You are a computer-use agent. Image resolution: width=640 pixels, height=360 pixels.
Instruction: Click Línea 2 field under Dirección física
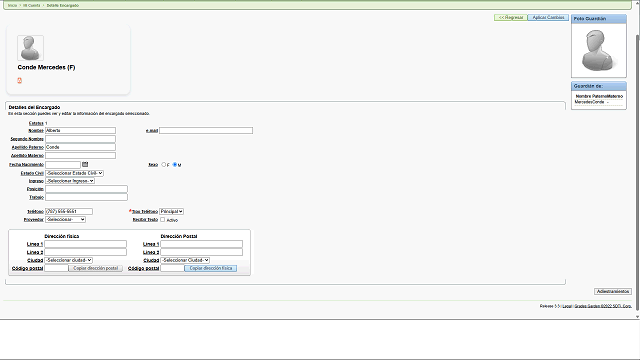tap(85, 252)
